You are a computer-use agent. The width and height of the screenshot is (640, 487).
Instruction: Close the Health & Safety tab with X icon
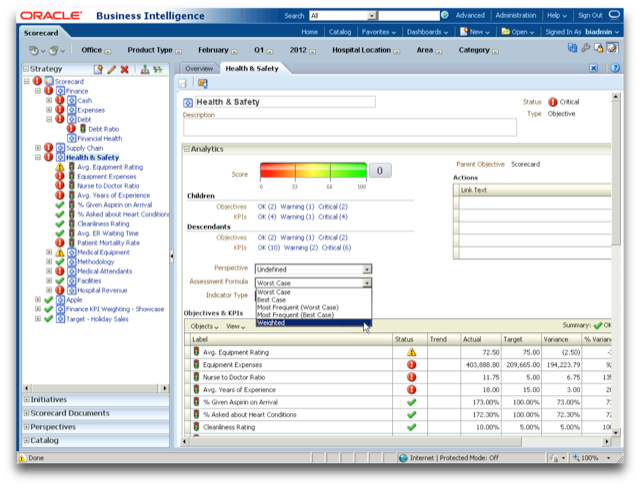pos(594,68)
